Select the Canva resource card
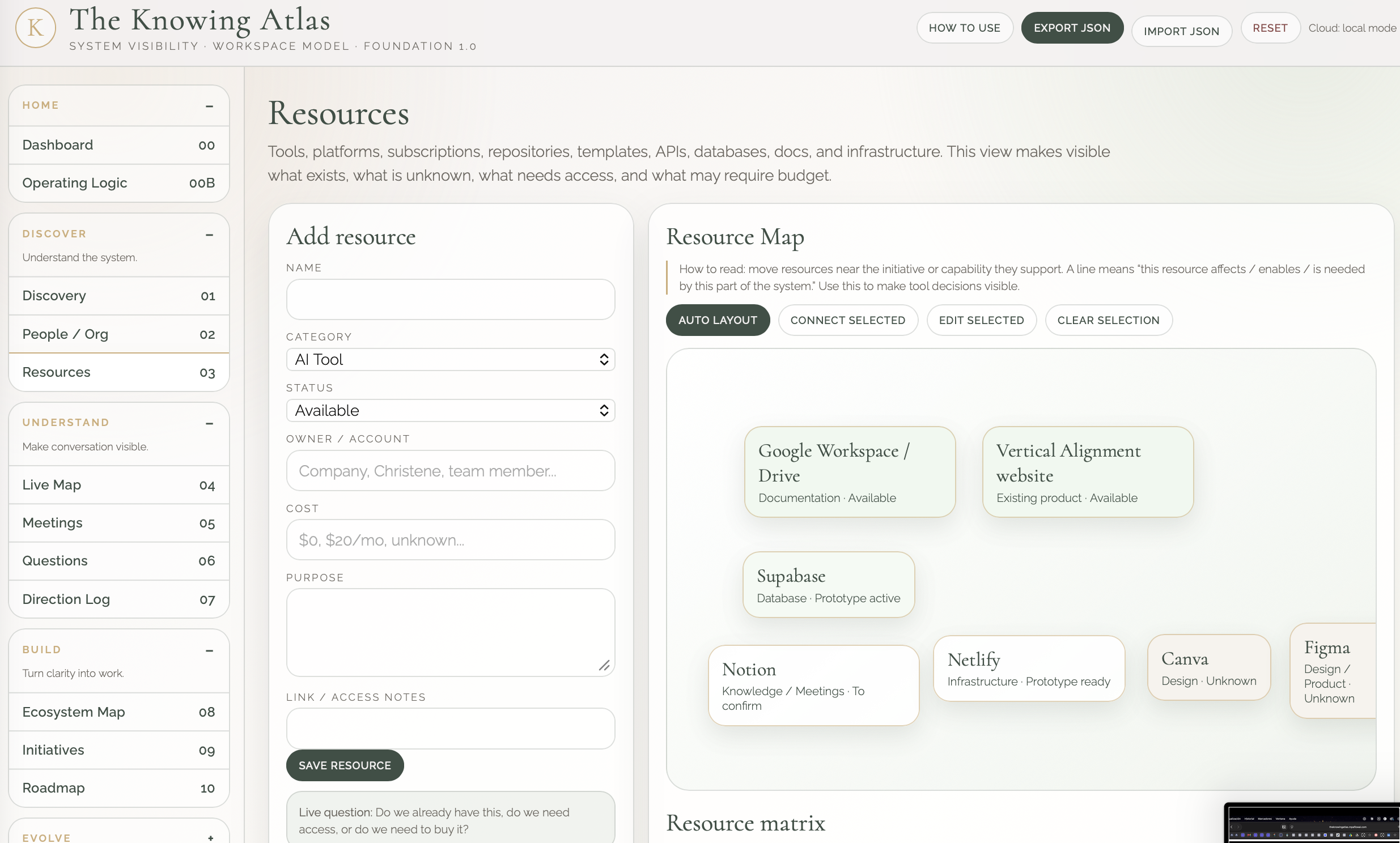The width and height of the screenshot is (1400, 843). click(1209, 667)
